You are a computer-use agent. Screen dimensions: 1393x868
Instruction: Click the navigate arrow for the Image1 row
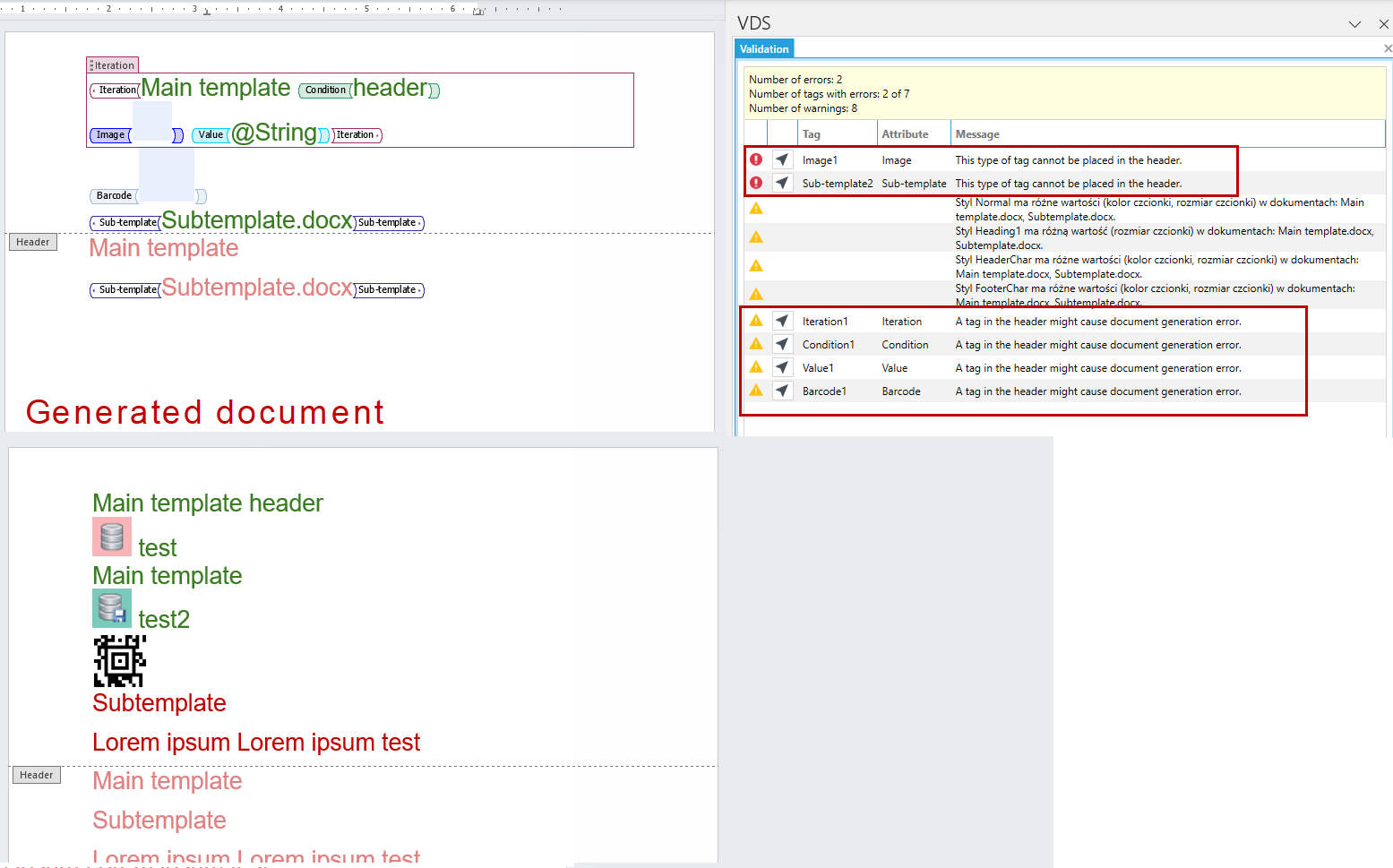783,159
